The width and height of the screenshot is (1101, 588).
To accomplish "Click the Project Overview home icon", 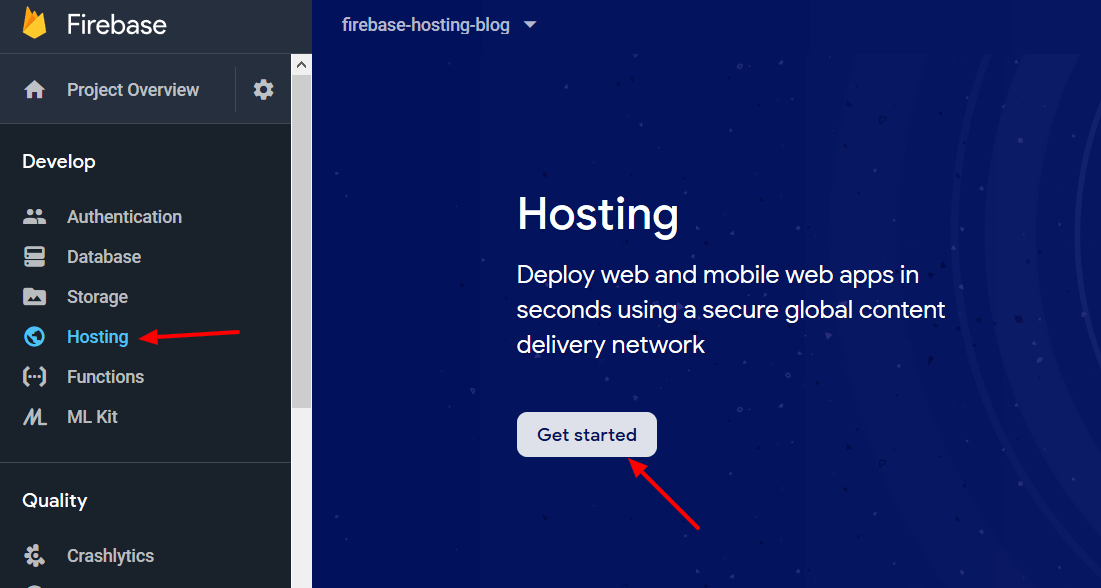I will click(x=34, y=90).
